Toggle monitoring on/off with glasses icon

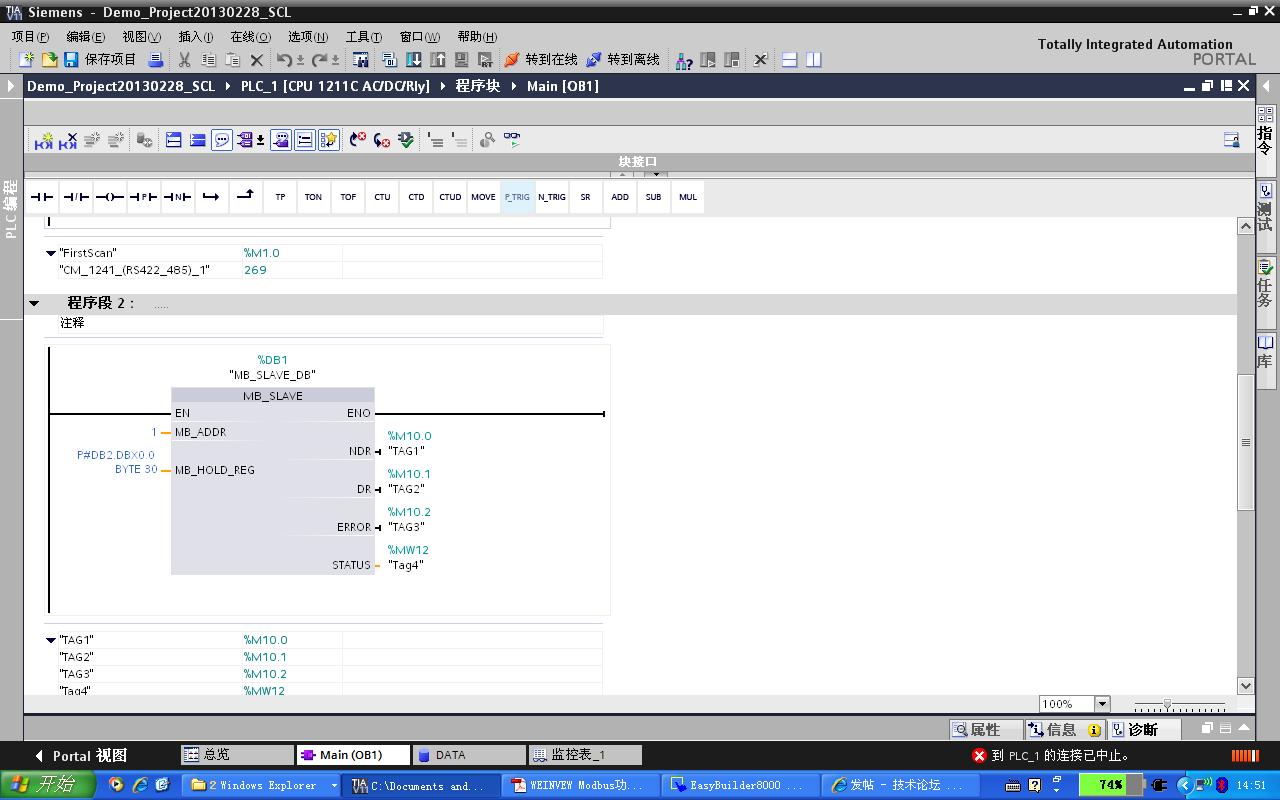coord(512,140)
